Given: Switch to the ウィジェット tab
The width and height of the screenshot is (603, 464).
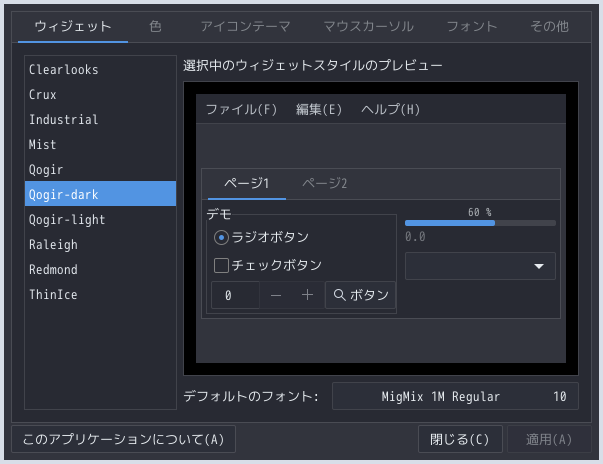Looking at the screenshot, I should (73, 27).
